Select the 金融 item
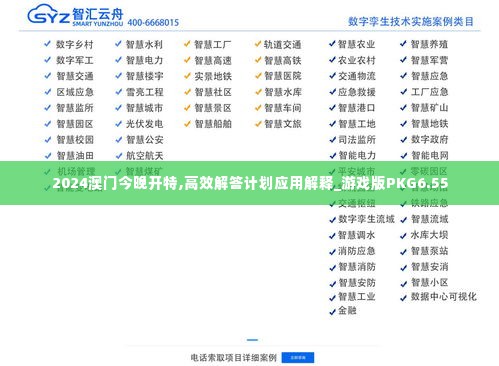Image resolution: width=499 pixels, height=366 pixels. [347, 311]
